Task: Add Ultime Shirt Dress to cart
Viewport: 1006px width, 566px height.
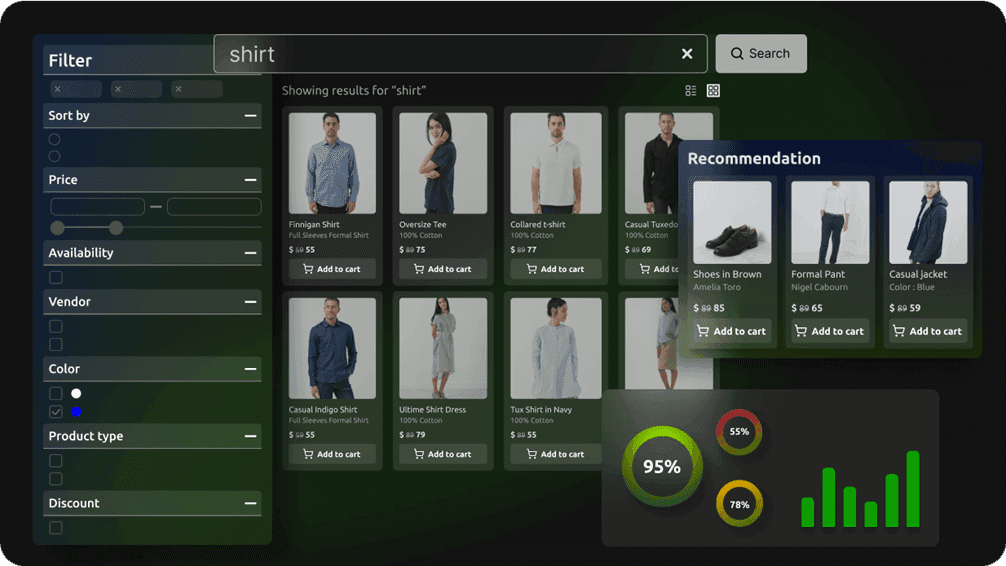Action: pyautogui.click(x=442, y=454)
